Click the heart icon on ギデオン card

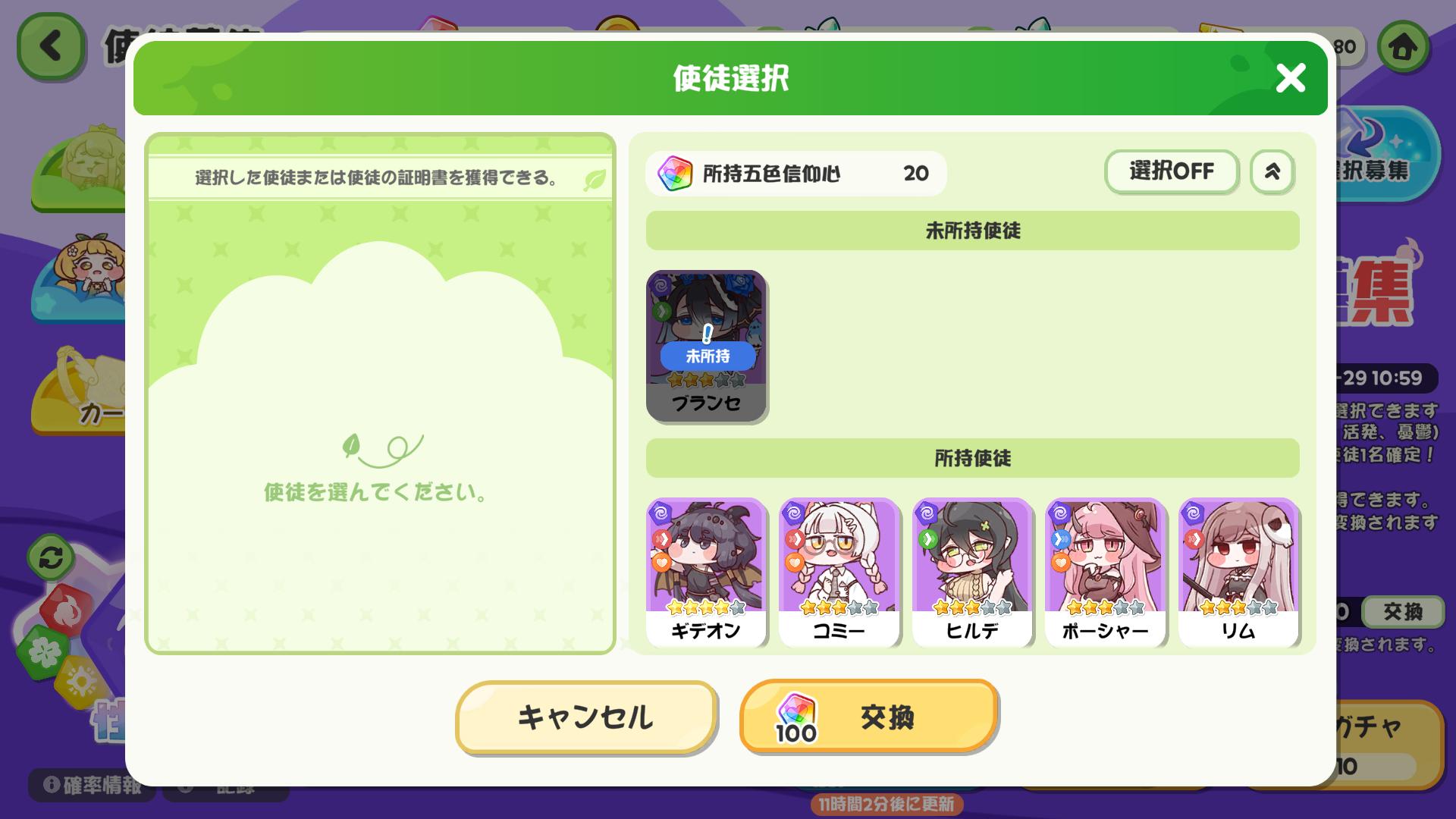tap(661, 562)
